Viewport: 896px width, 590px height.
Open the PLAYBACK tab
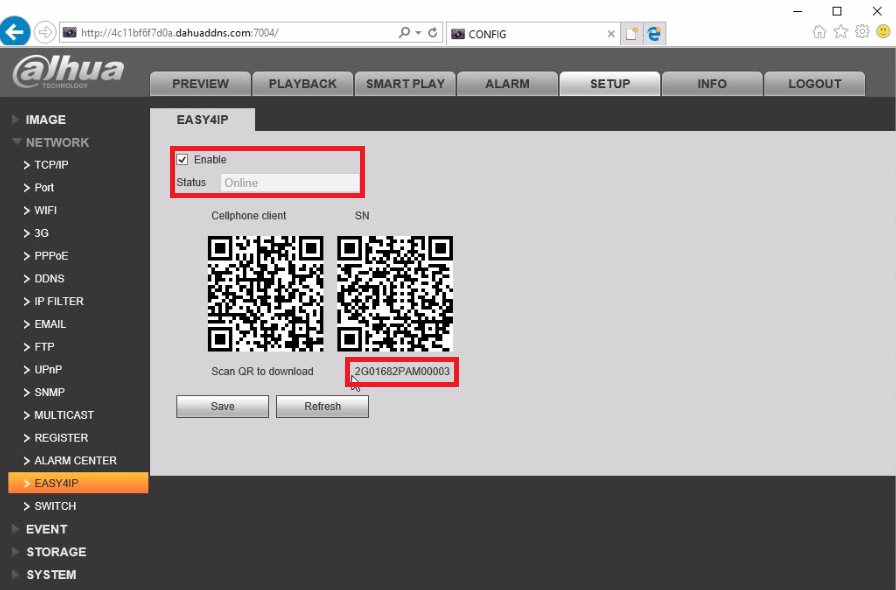click(302, 83)
